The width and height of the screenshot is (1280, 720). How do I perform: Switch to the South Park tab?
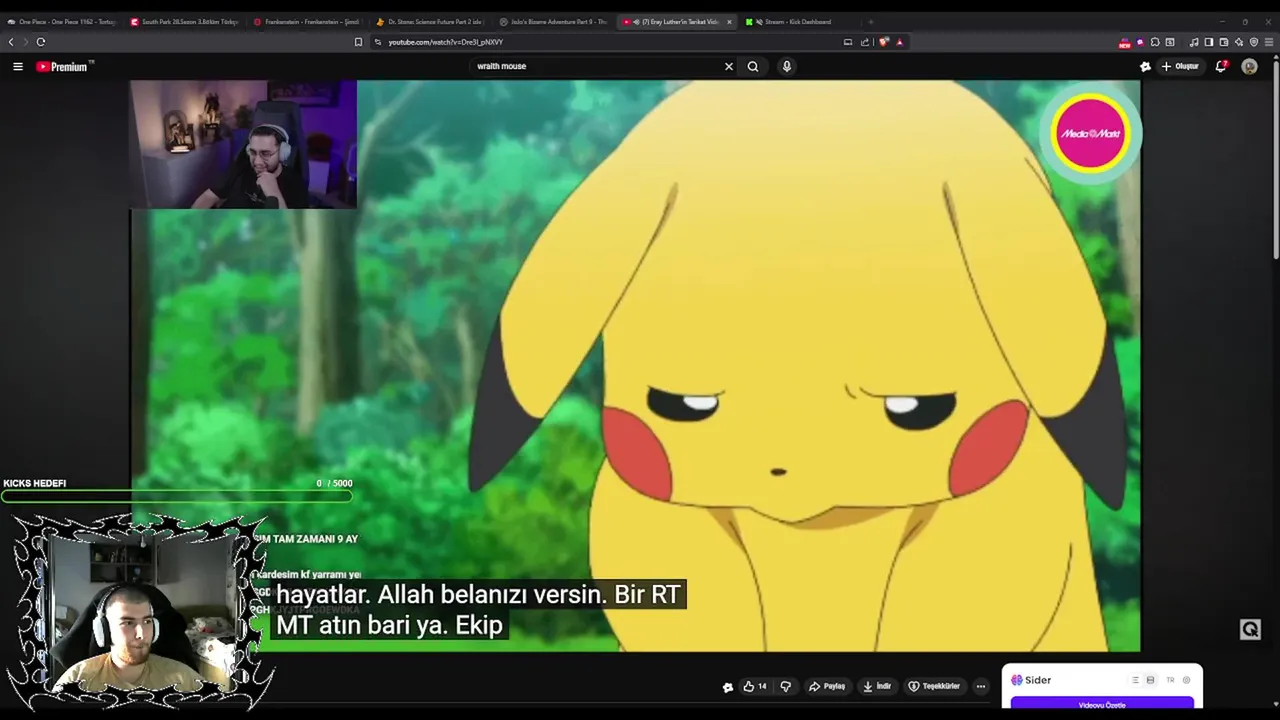coord(185,21)
